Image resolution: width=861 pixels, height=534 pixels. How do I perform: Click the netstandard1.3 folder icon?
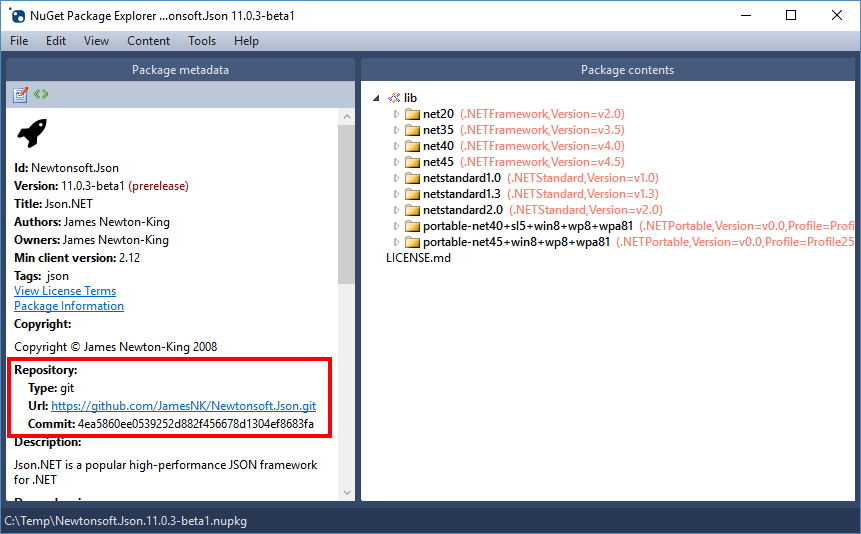click(412, 194)
